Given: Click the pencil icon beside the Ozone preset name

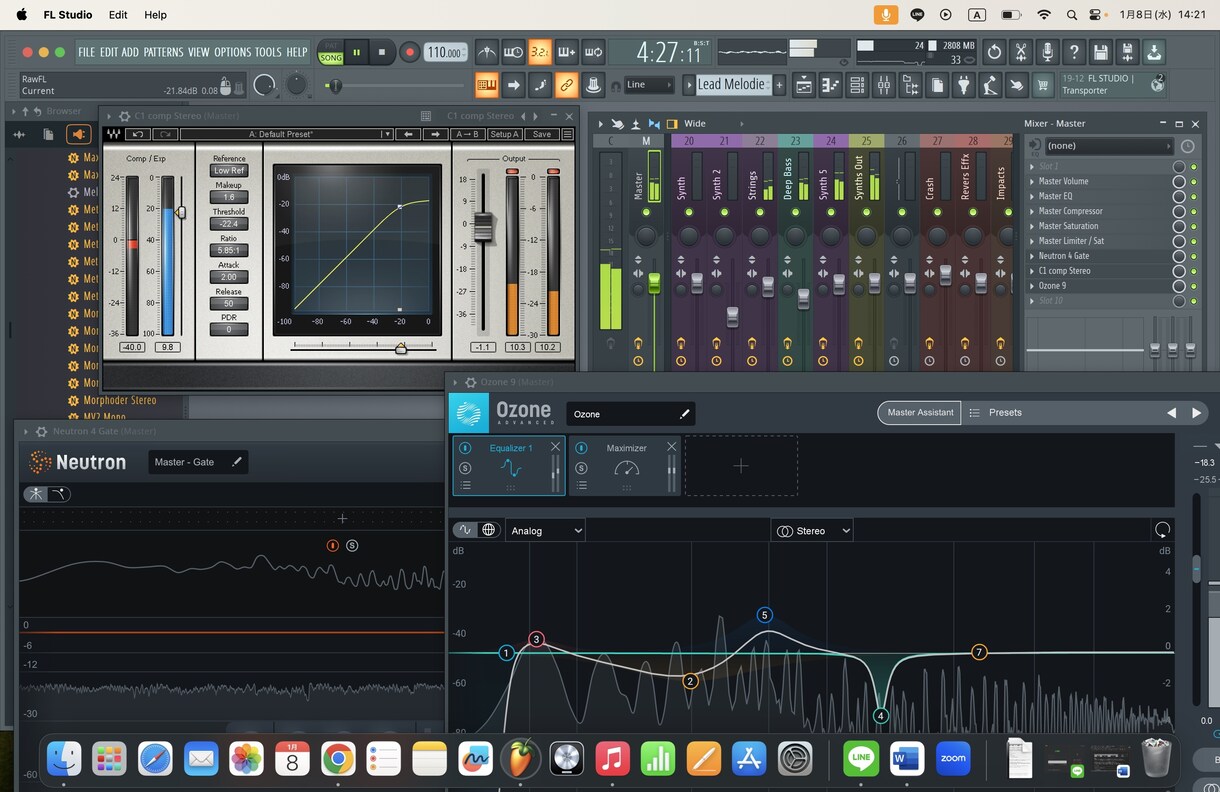Looking at the screenshot, I should point(685,414).
